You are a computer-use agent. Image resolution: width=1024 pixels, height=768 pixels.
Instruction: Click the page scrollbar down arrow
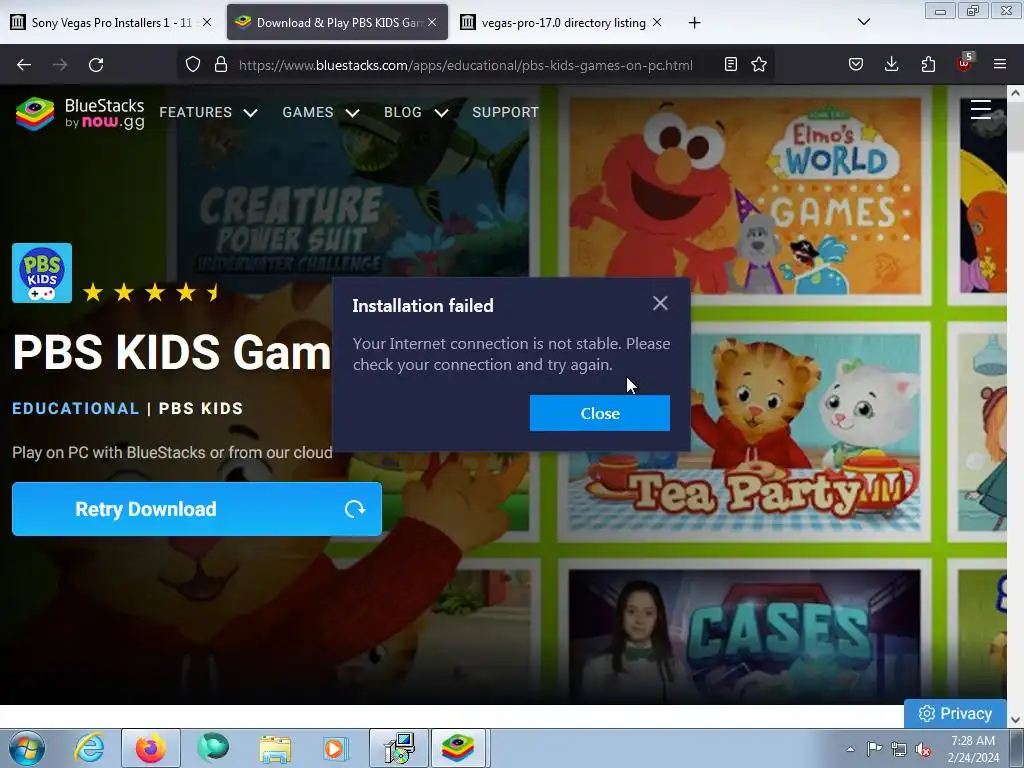(1015, 720)
